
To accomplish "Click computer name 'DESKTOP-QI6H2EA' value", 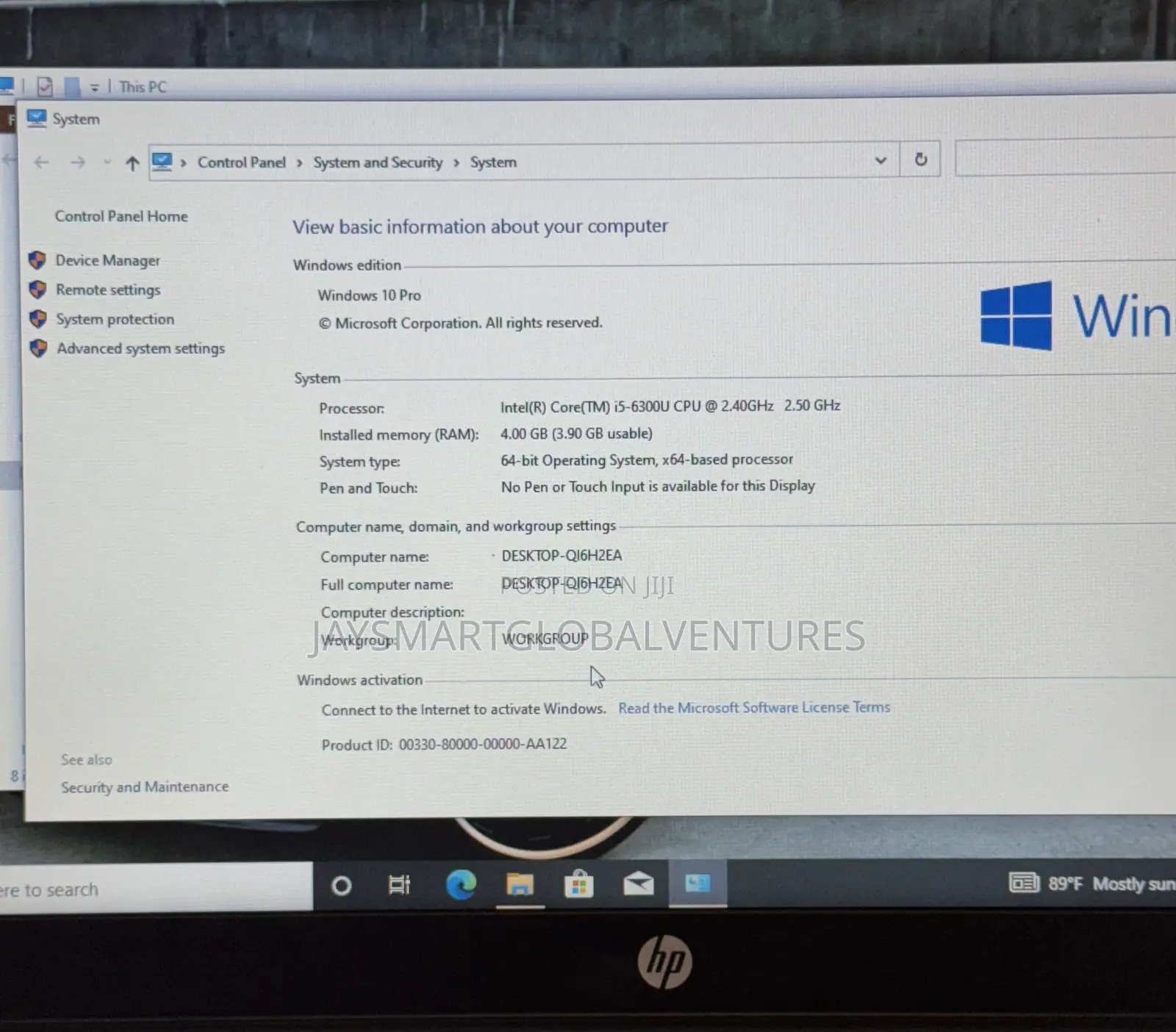I will click(x=562, y=555).
